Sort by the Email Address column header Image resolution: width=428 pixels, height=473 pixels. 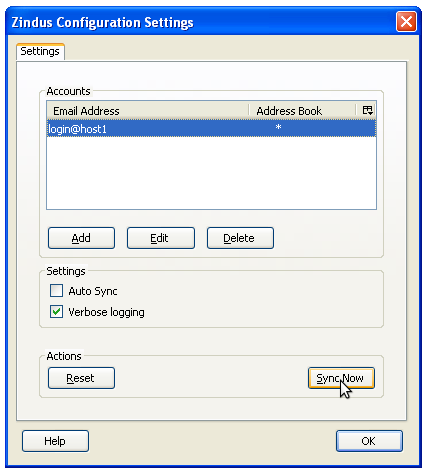coord(148,111)
